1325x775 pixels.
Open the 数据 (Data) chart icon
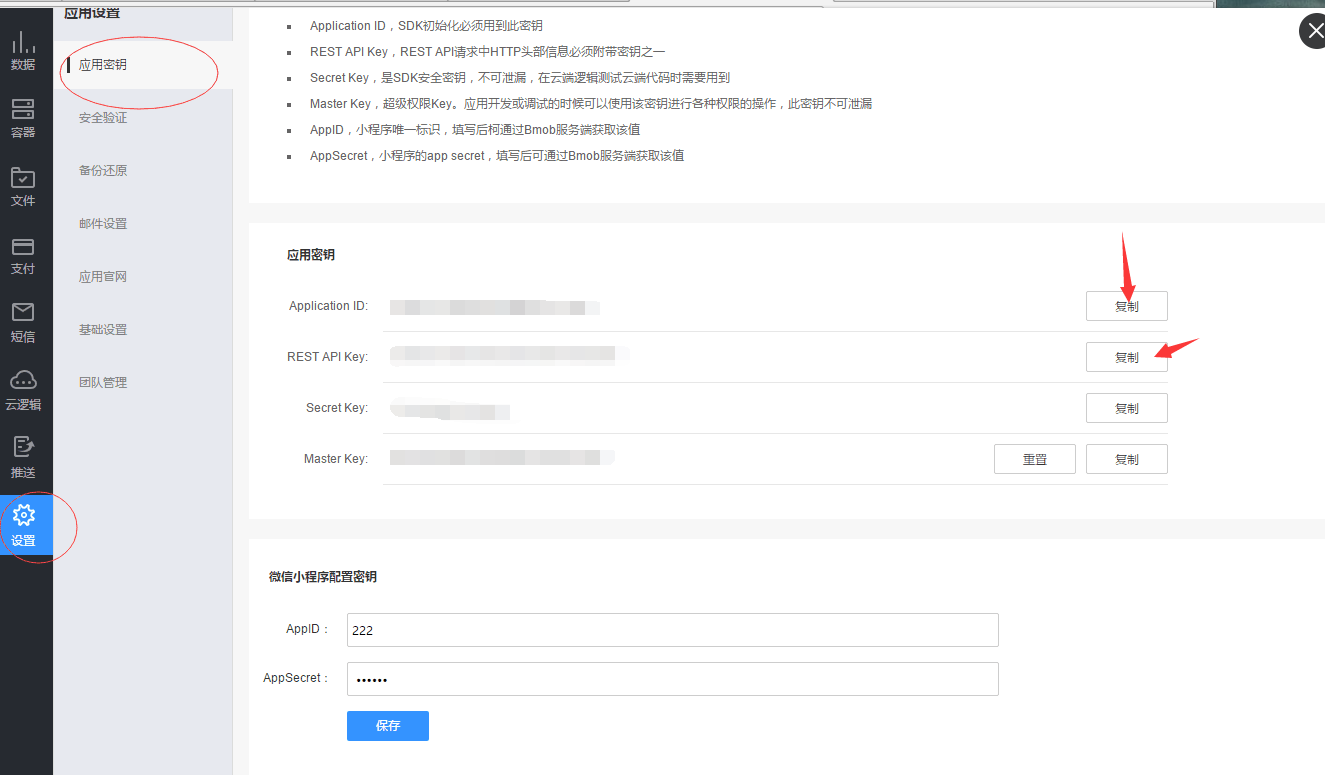[x=23, y=50]
